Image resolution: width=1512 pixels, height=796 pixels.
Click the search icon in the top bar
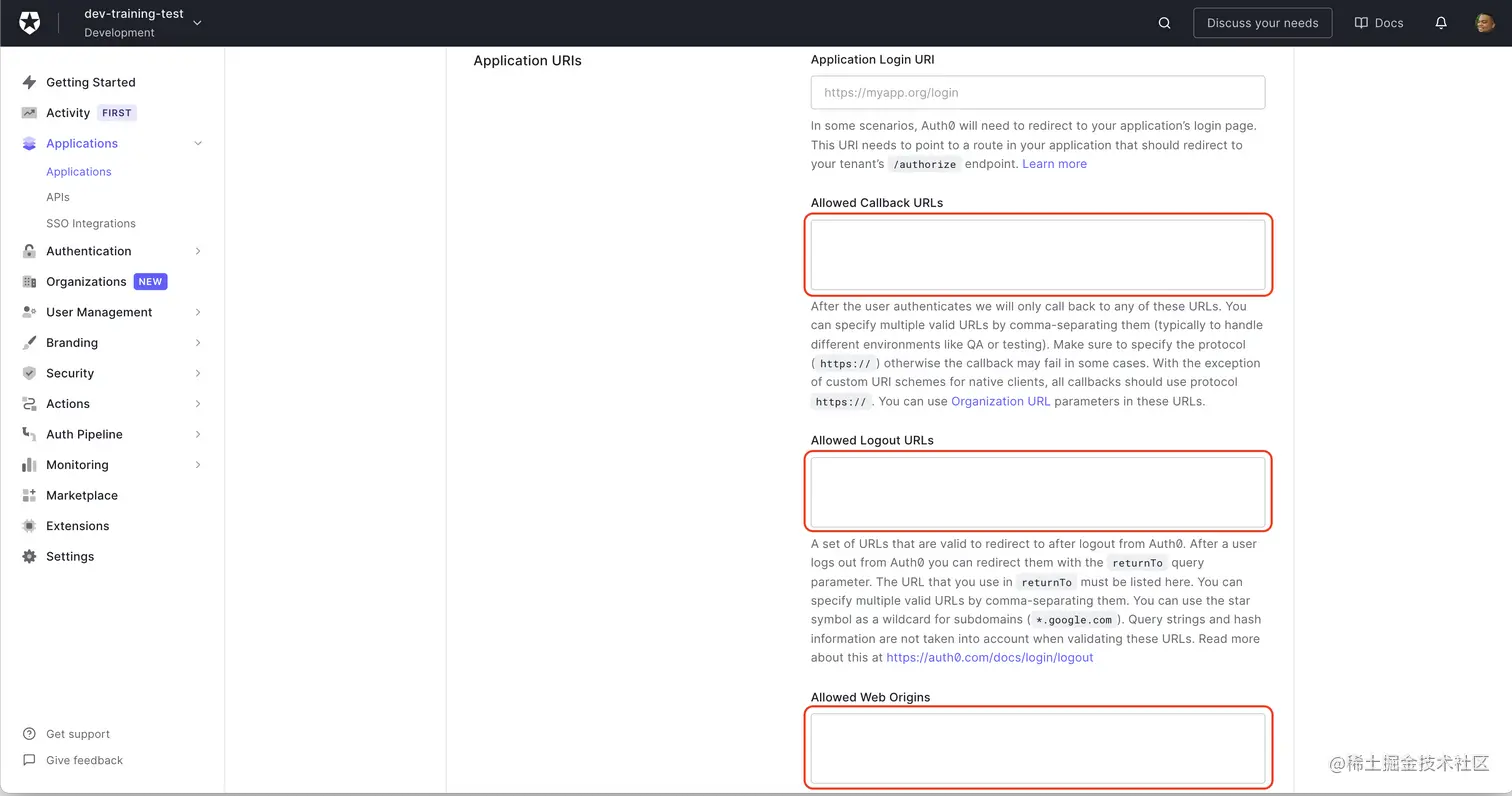tap(1164, 22)
